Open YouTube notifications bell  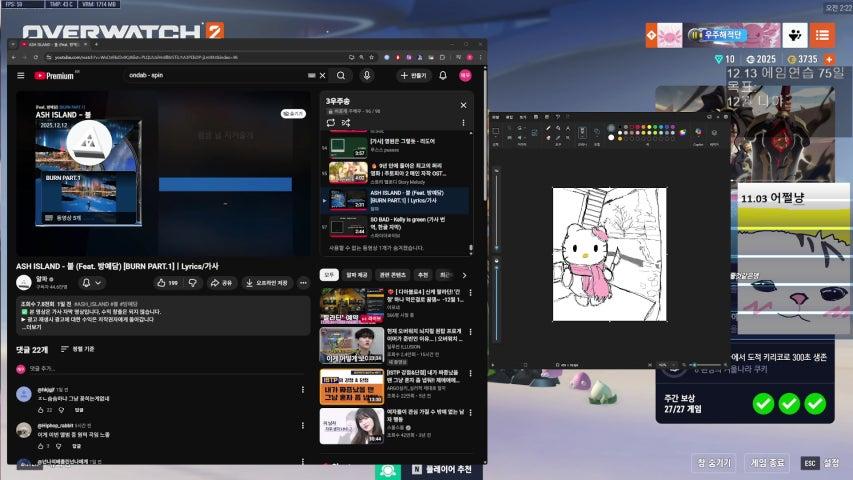[x=443, y=75]
